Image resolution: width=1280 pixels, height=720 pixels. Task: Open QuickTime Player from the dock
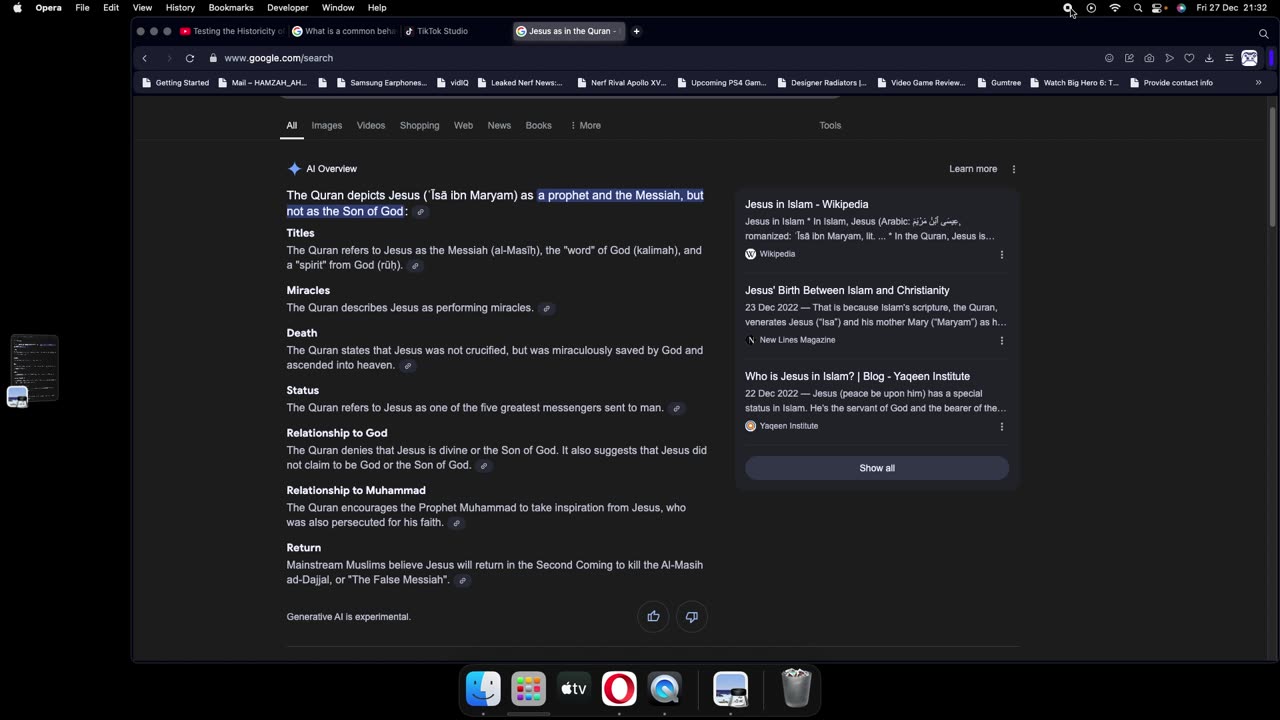[x=664, y=689]
